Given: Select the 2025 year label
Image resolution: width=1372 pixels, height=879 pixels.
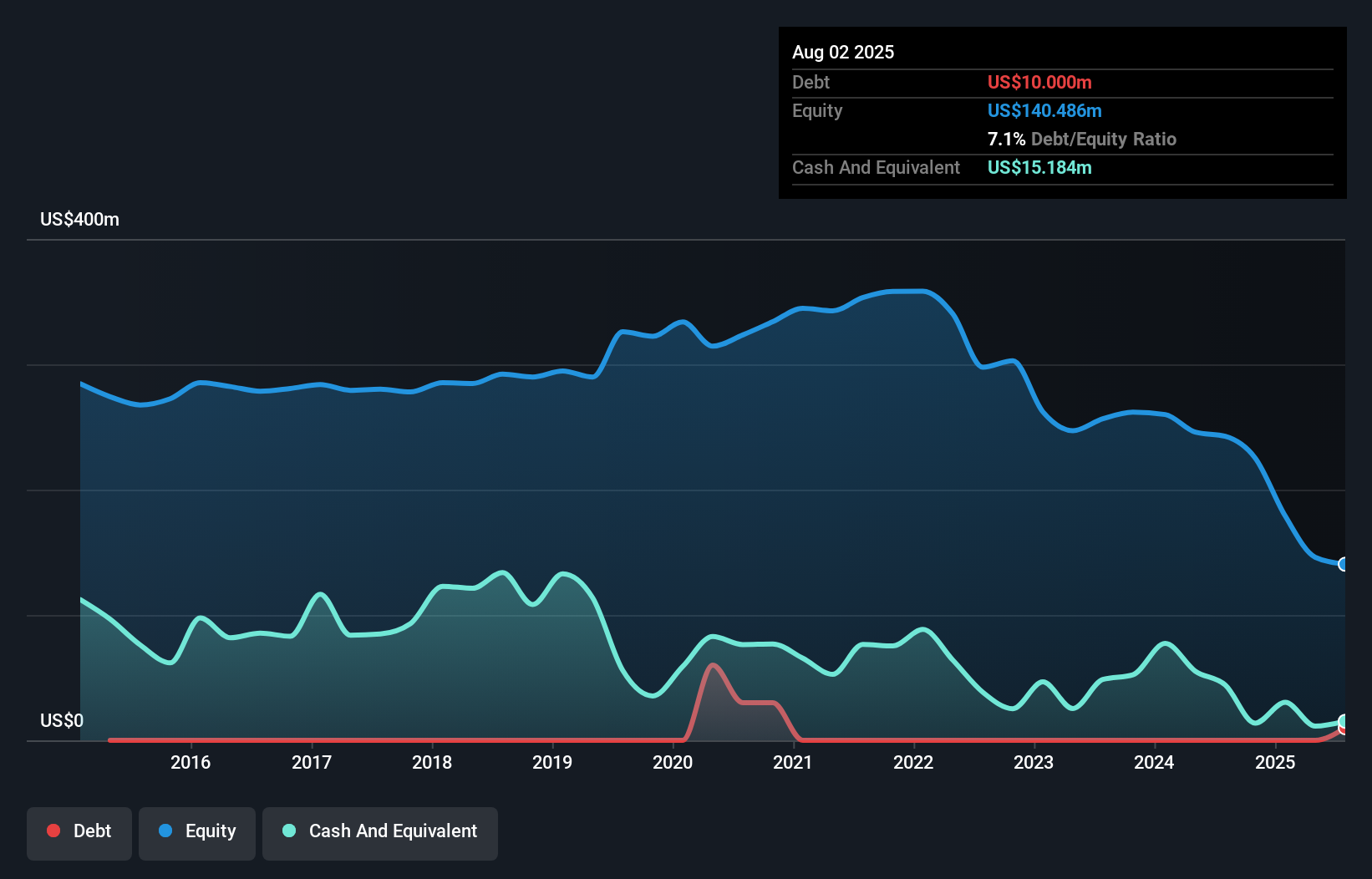Looking at the screenshot, I should click(1274, 762).
